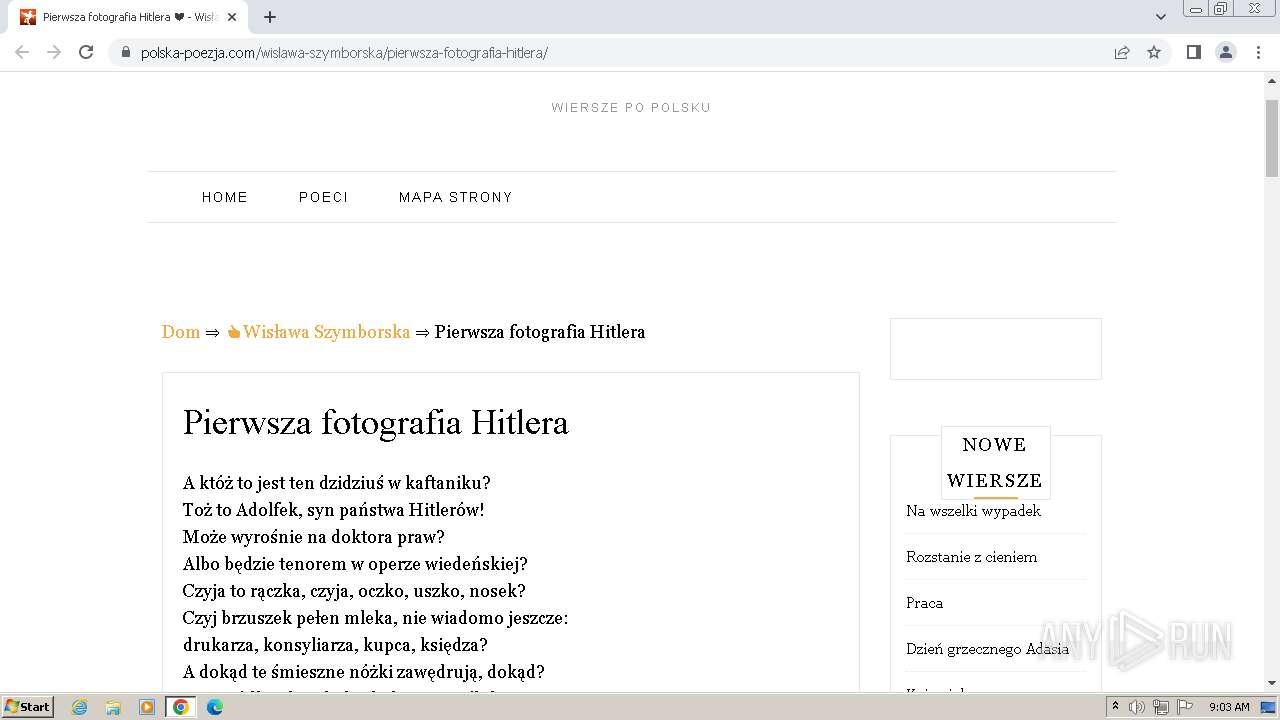Show hidden system tray icons
Viewport: 1280px width, 720px height.
point(1115,706)
